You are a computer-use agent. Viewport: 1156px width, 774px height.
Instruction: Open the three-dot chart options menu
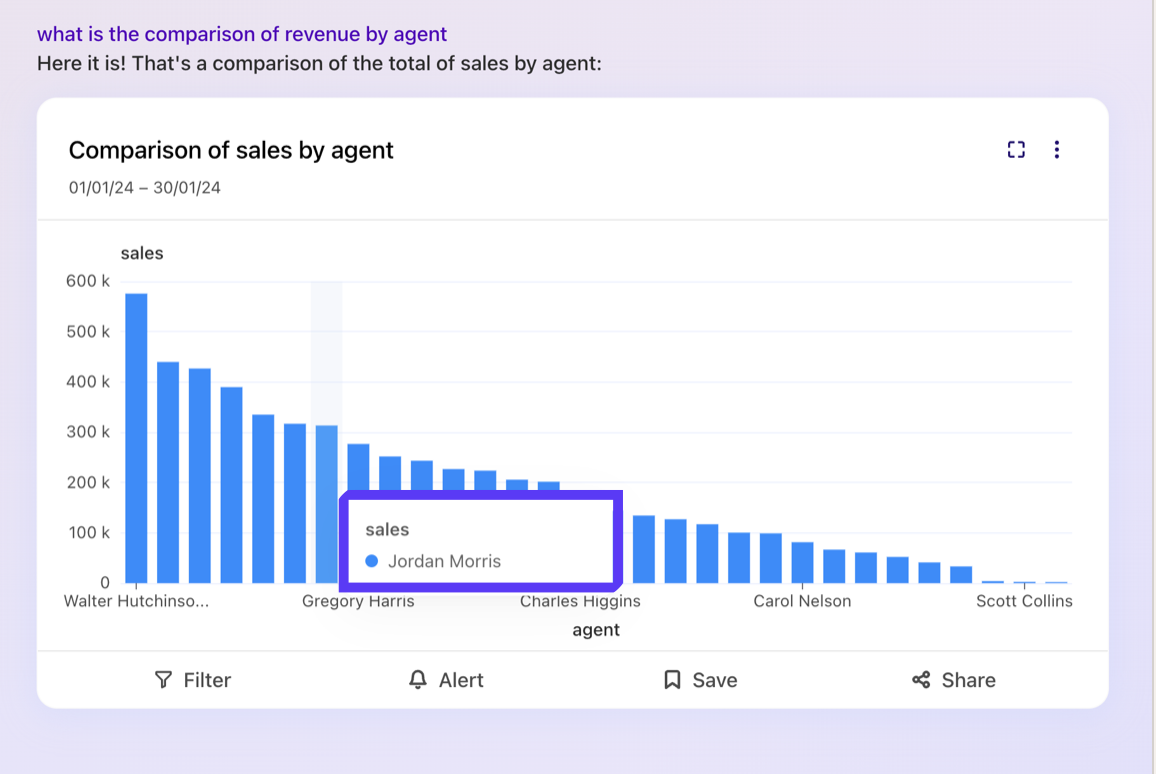(1057, 149)
